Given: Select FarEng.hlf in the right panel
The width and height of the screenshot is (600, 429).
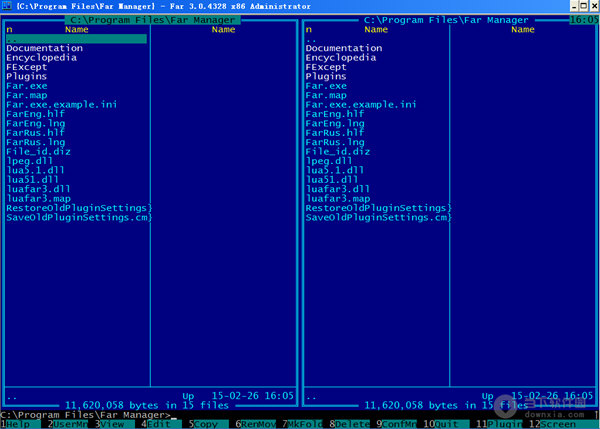Looking at the screenshot, I should click(x=334, y=114).
